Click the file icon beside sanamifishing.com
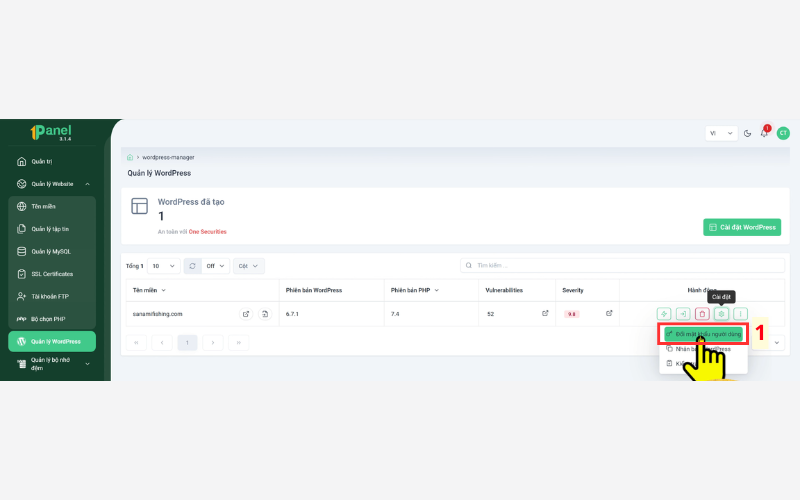 coord(265,314)
